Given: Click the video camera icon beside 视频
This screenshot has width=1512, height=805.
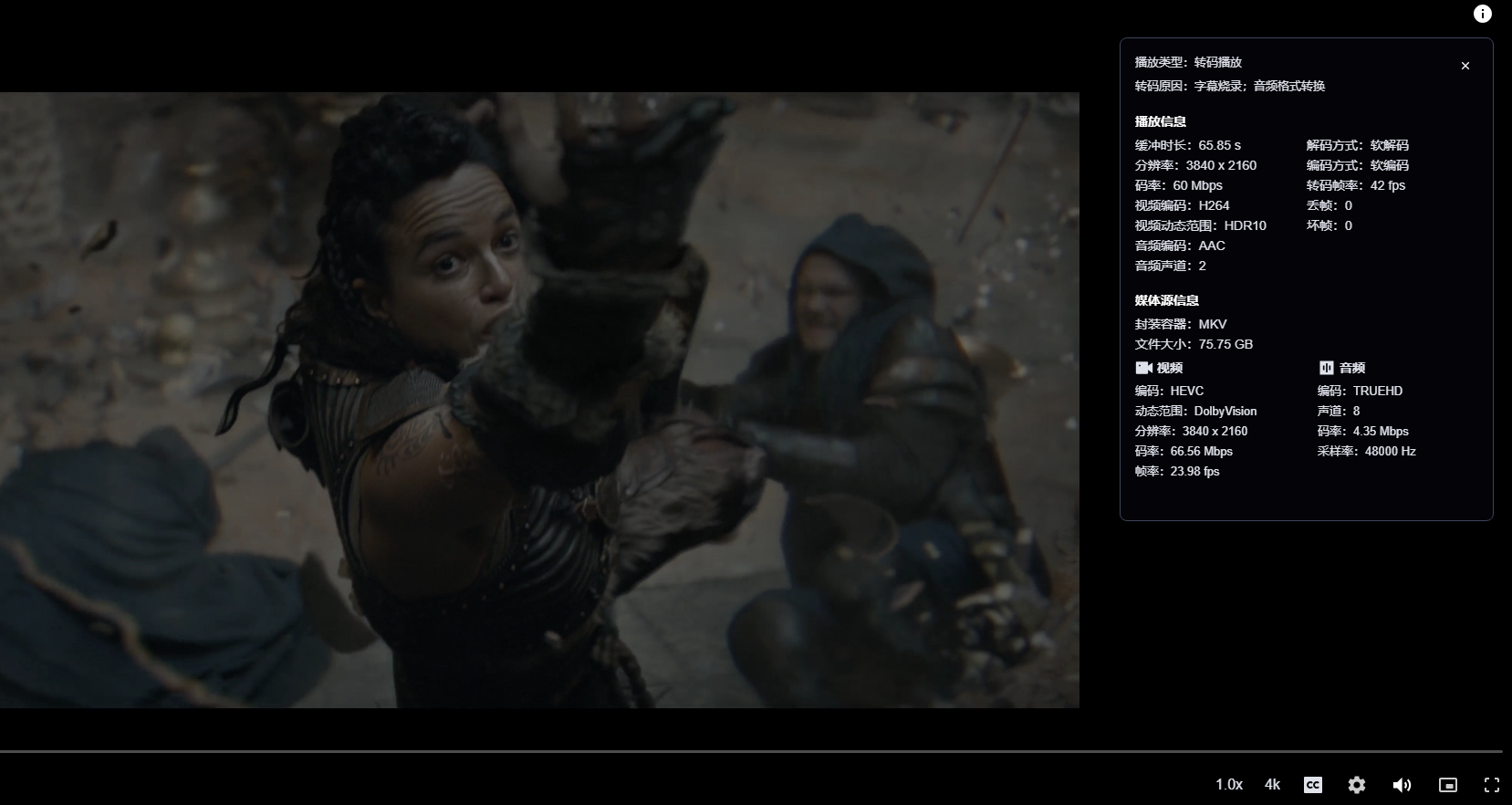Looking at the screenshot, I should click(x=1143, y=368).
